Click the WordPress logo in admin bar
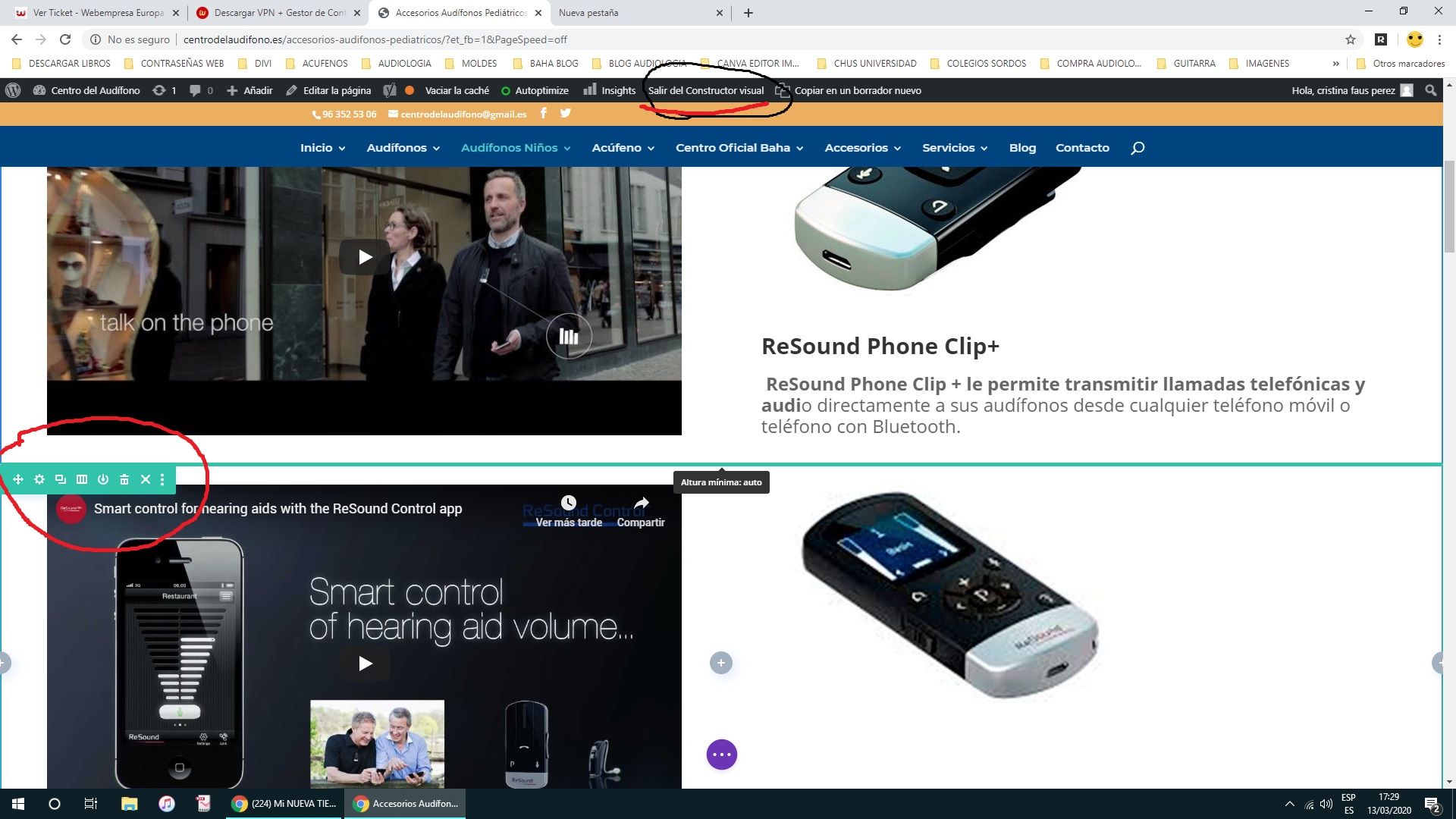The height and width of the screenshot is (819, 1456). coord(13,90)
